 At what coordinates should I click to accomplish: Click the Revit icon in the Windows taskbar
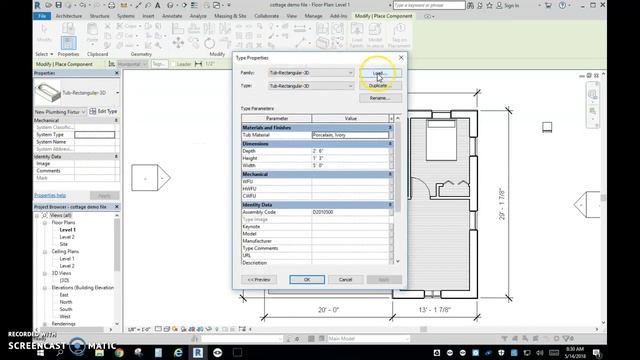coord(198,352)
